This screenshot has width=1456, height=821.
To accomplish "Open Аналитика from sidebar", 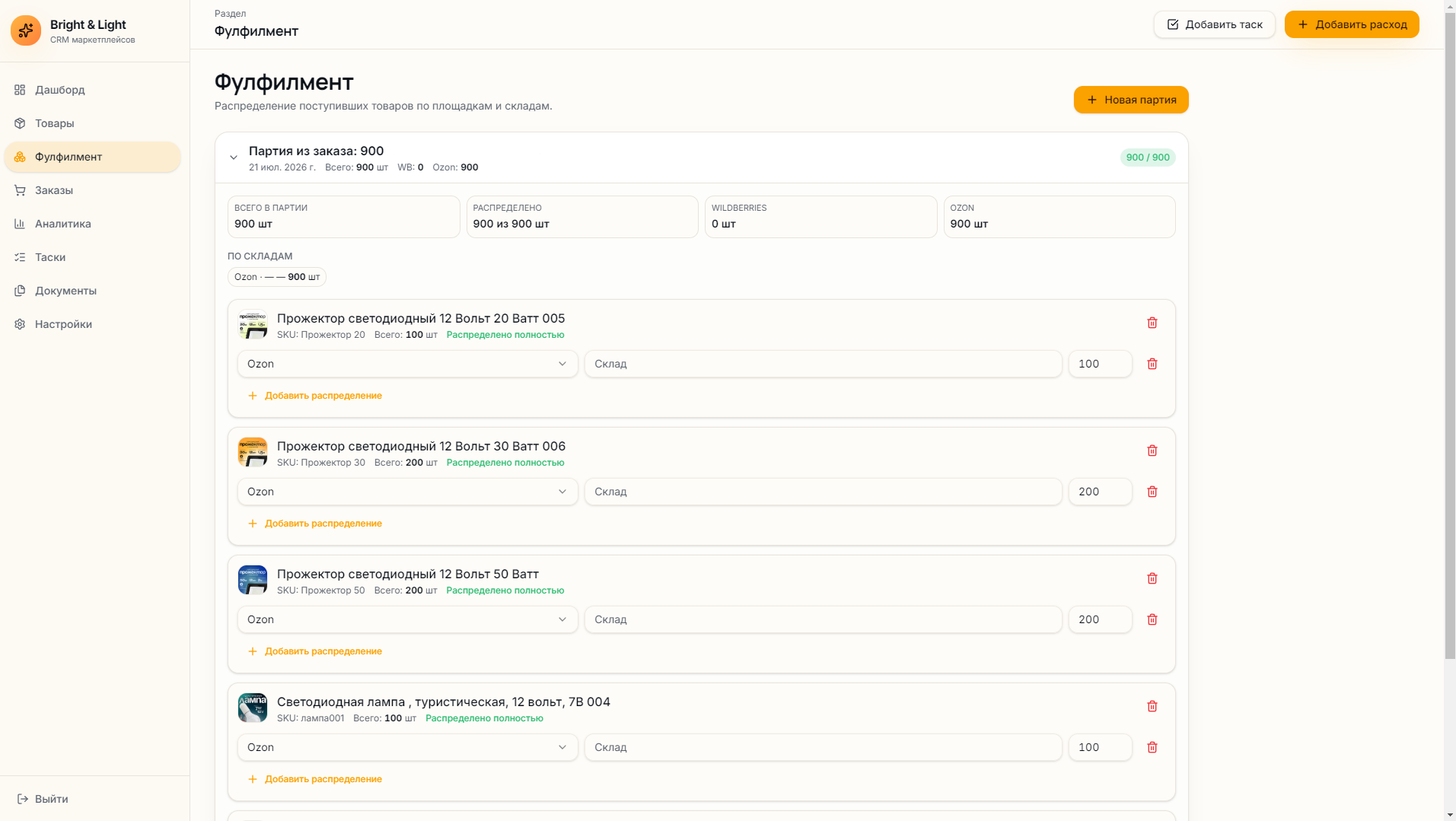I will pyautogui.click(x=93, y=224).
